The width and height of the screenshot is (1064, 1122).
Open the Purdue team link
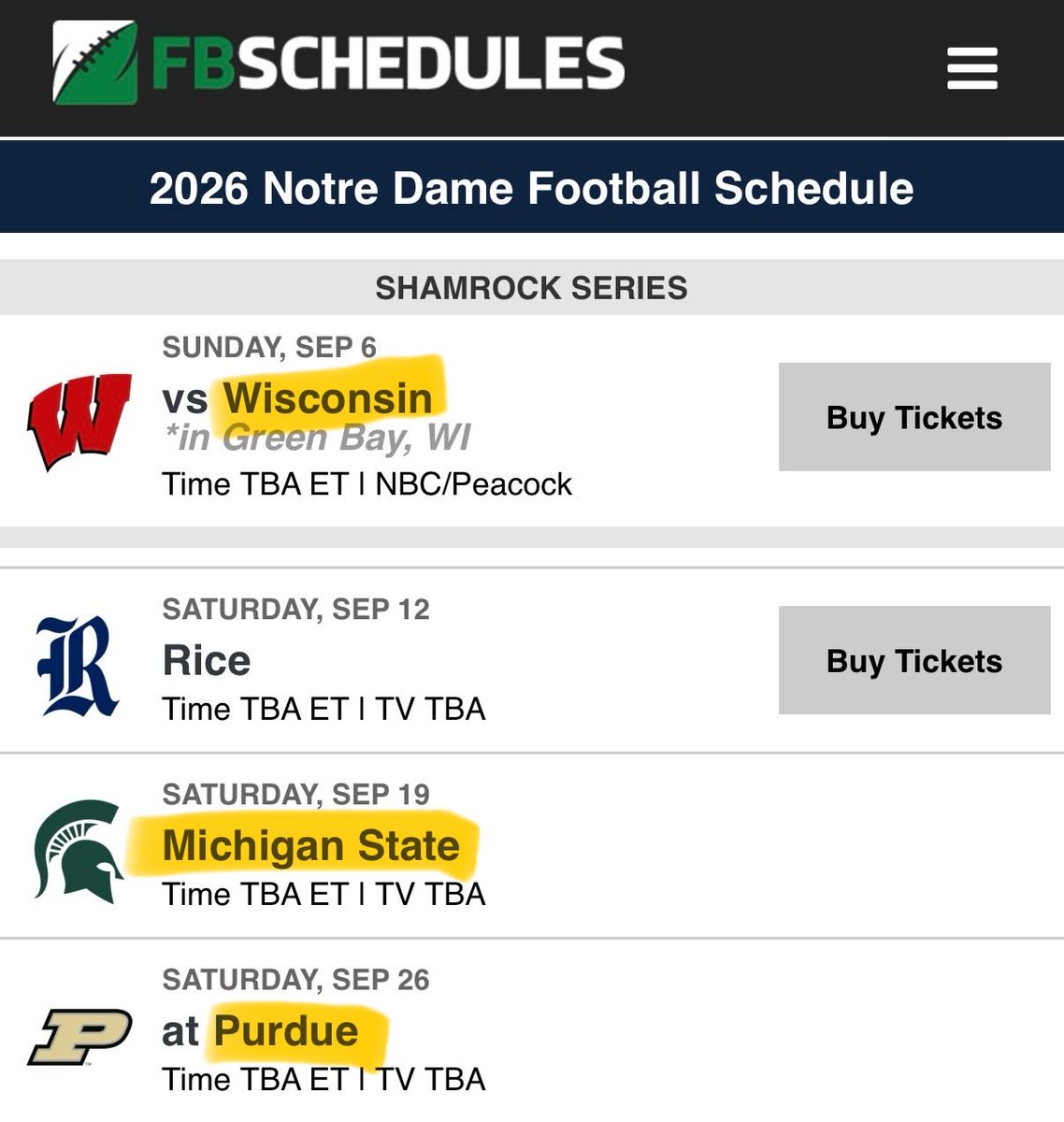pos(286,1030)
